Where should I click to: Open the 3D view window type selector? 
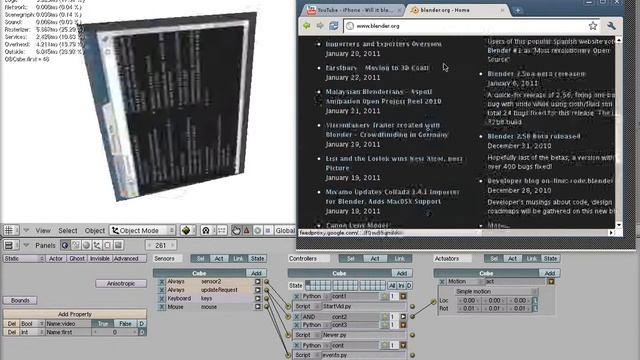pyautogui.click(x=11, y=230)
